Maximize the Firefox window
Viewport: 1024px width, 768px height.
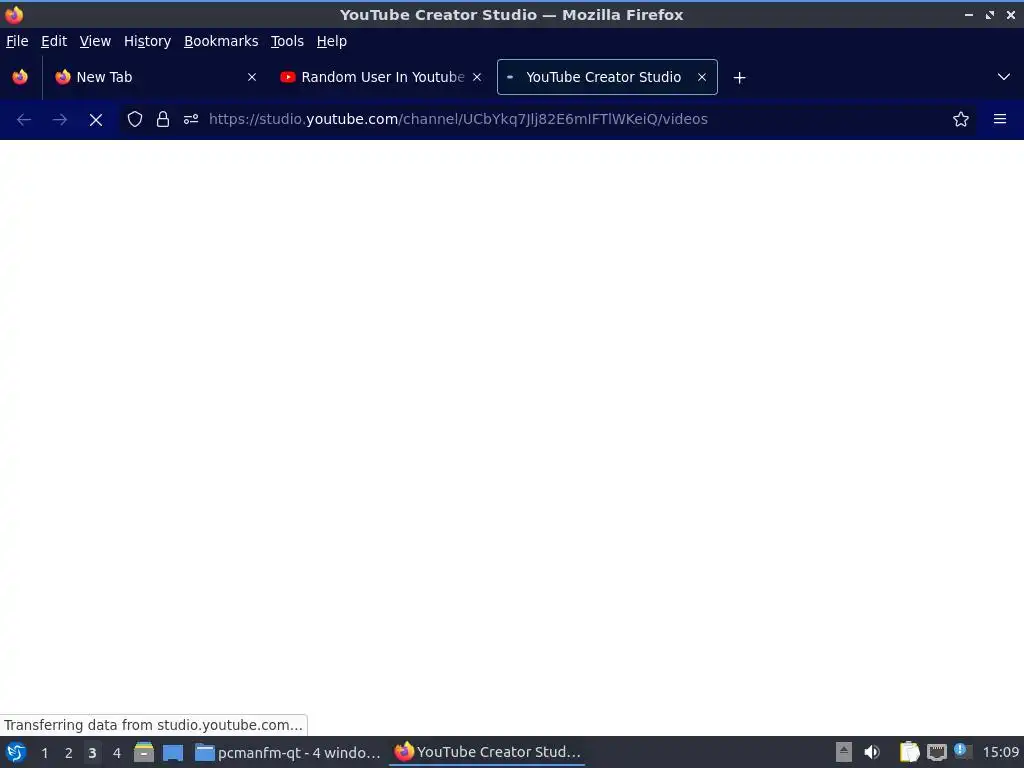coord(990,14)
